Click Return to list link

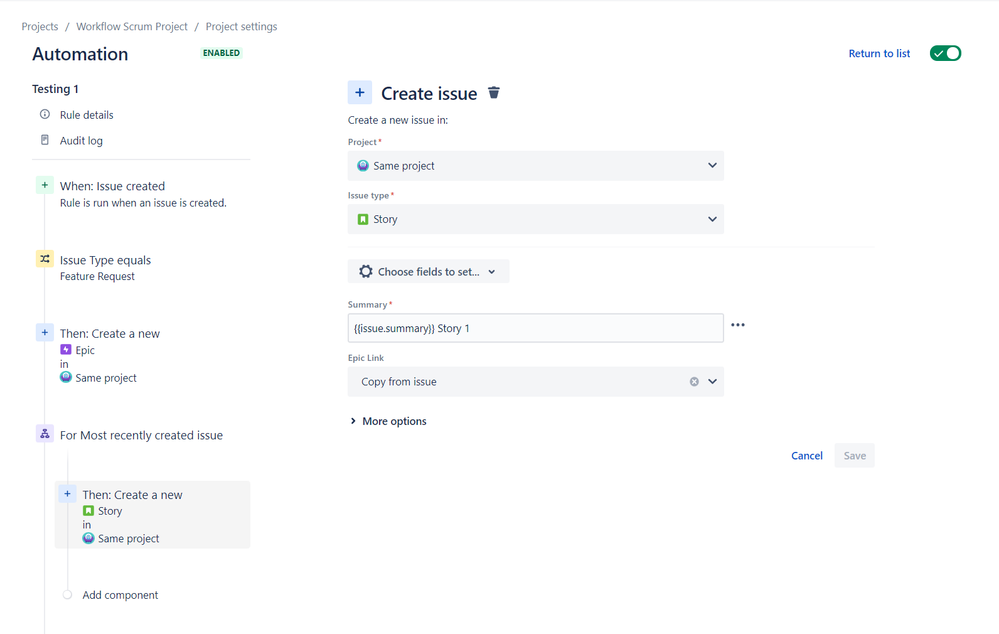pyautogui.click(x=879, y=54)
